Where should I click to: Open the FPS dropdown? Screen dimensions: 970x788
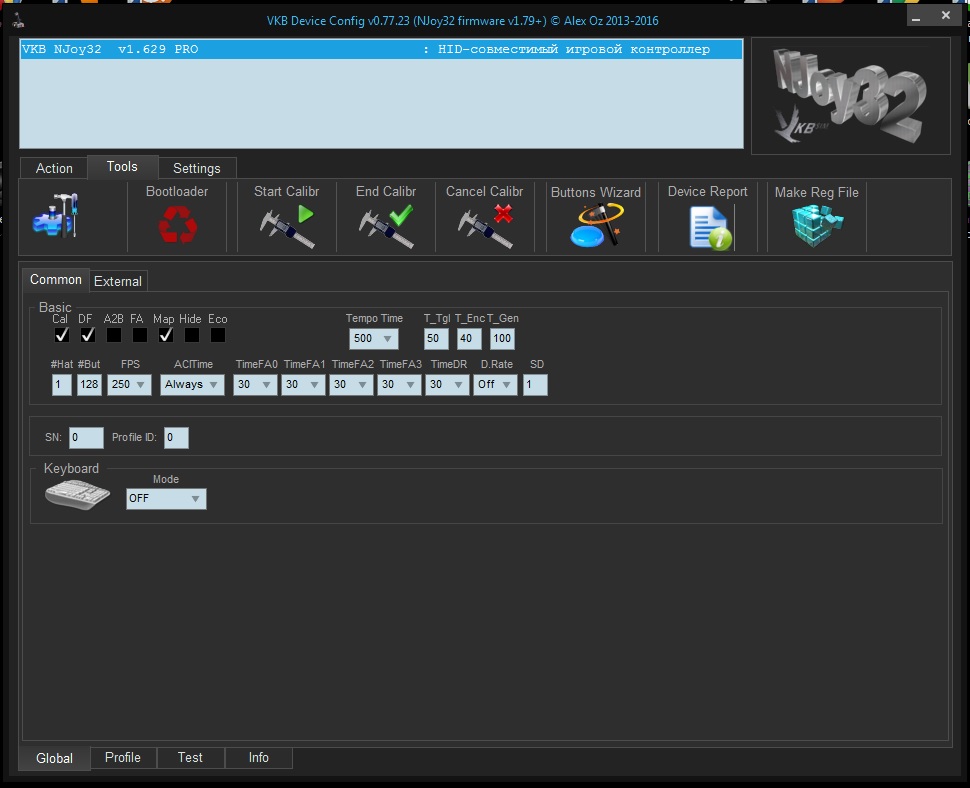coord(129,384)
